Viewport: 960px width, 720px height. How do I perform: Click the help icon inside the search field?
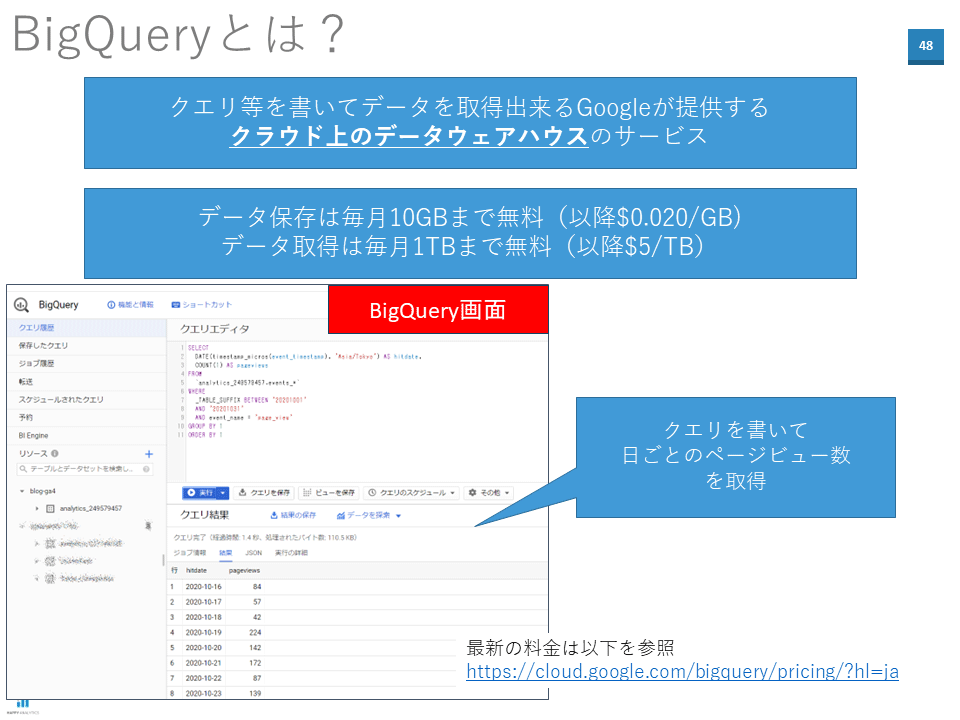click(146, 469)
